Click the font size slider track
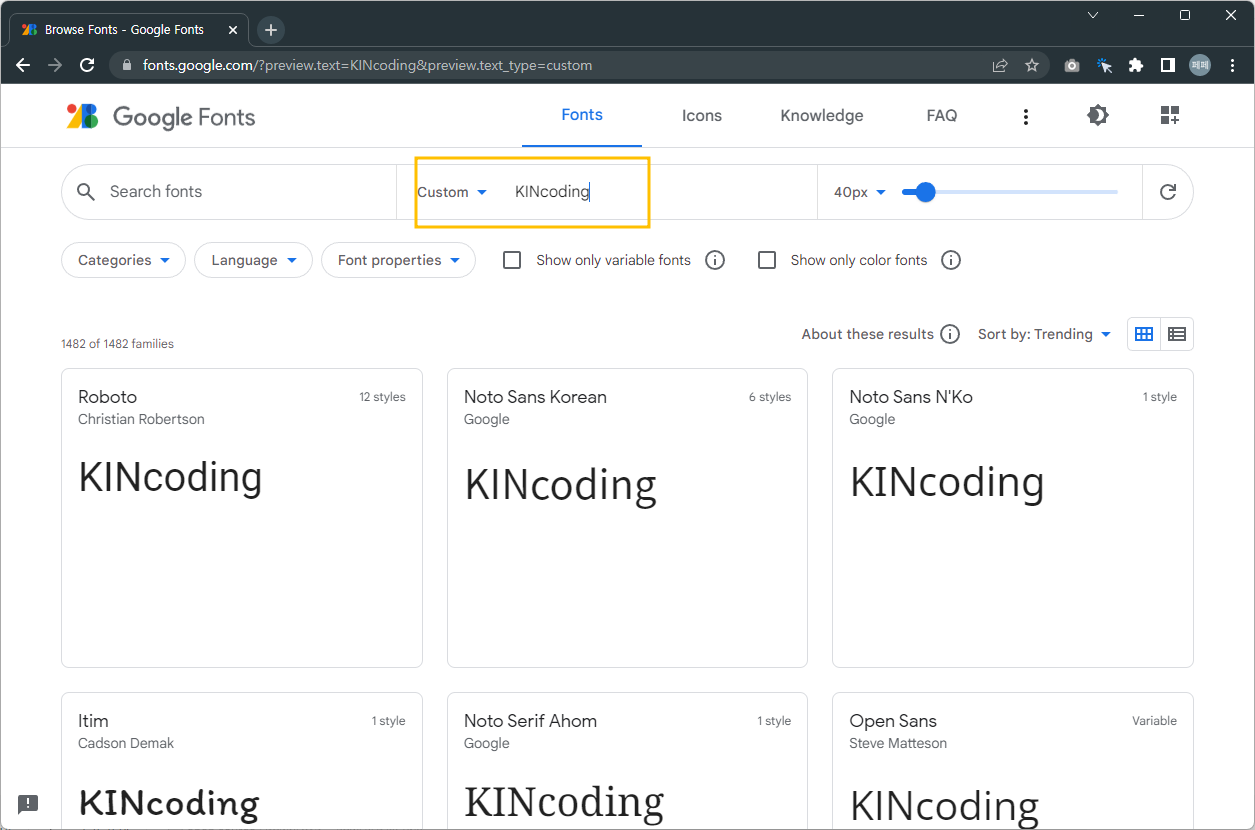The height and width of the screenshot is (830, 1255). click(1010, 192)
